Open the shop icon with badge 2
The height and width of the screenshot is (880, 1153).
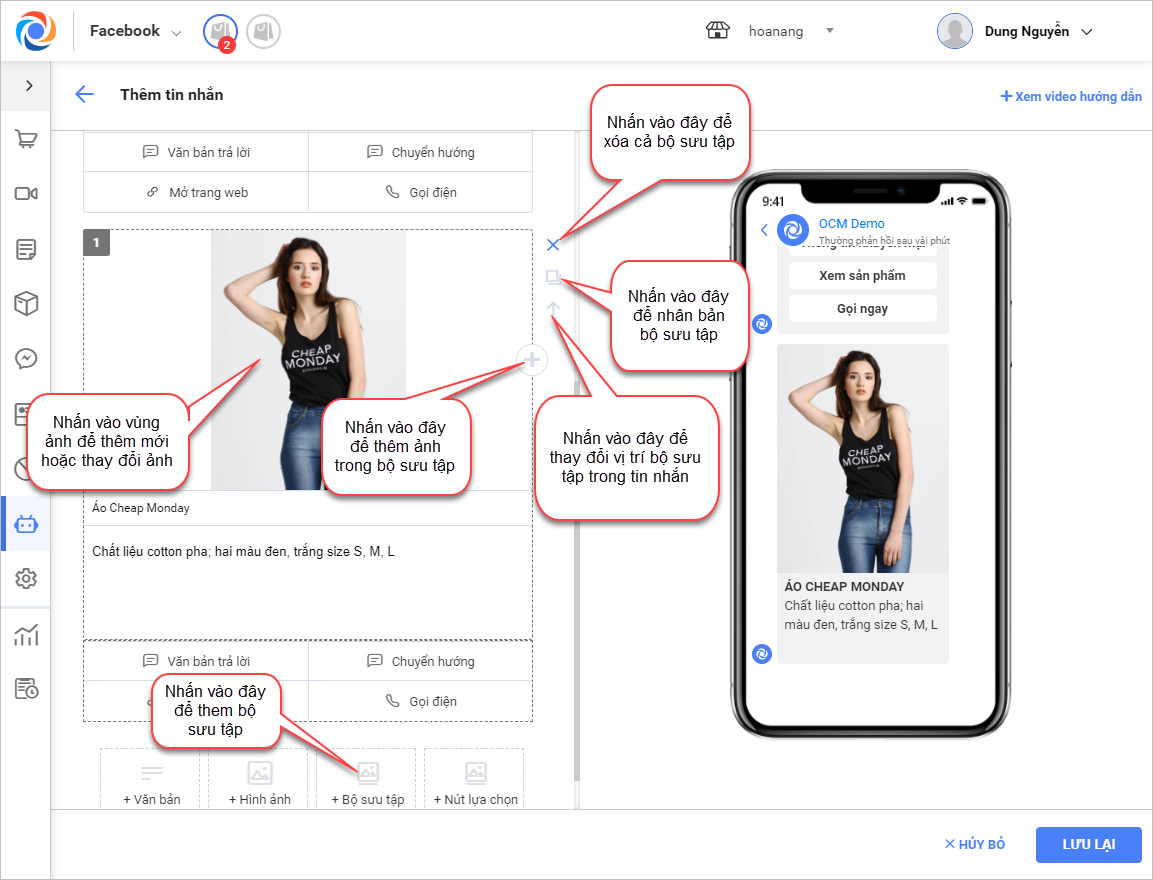pyautogui.click(x=220, y=32)
